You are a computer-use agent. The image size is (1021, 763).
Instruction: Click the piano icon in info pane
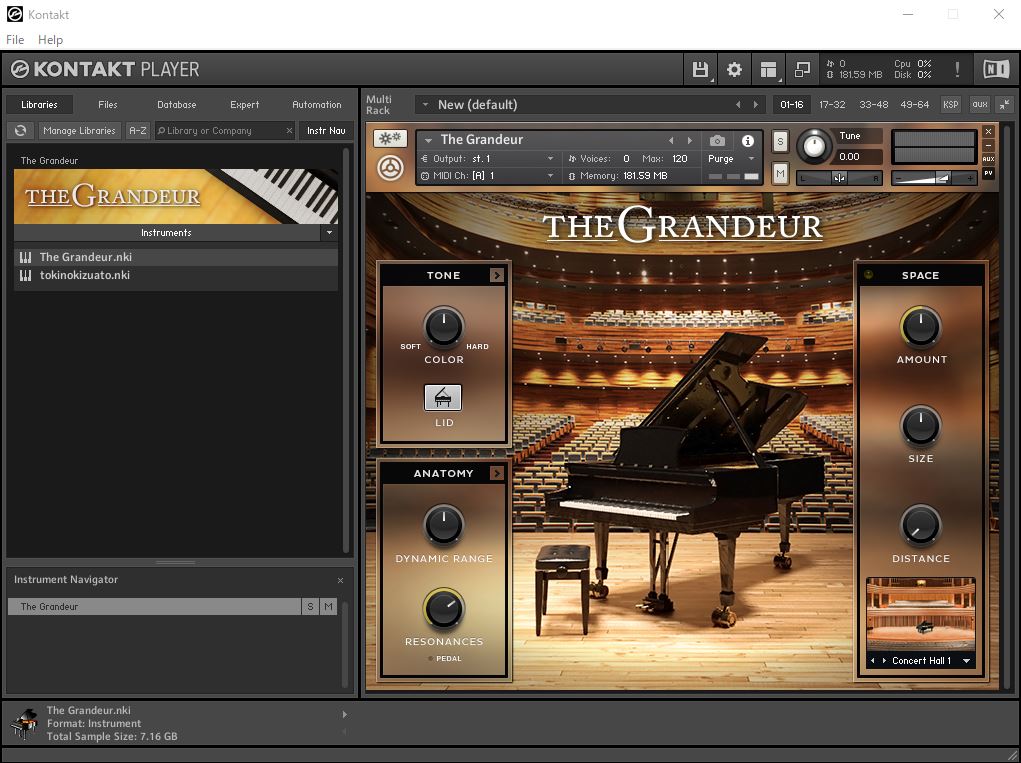click(24, 725)
